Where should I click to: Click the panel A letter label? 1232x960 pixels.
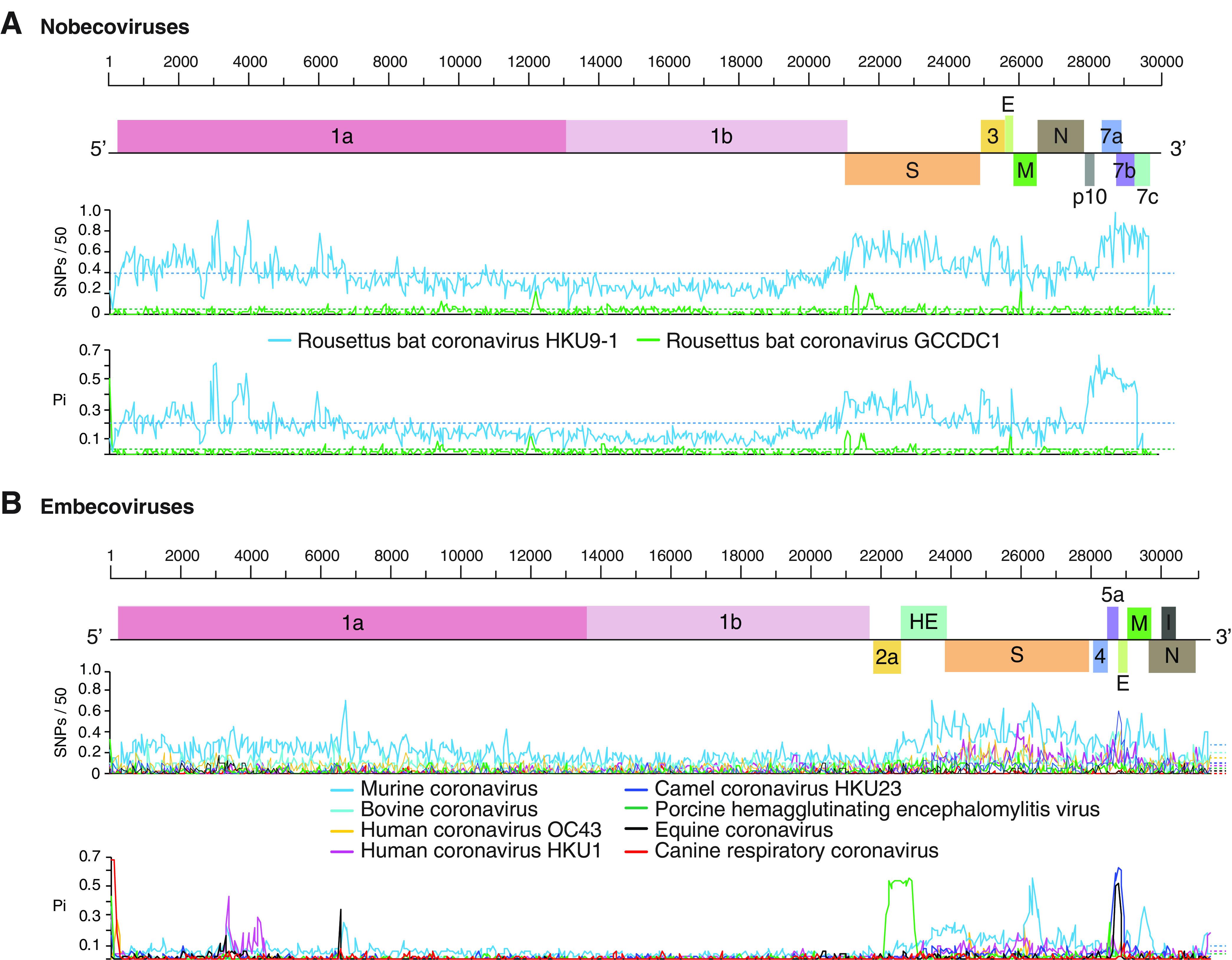pos(11,24)
